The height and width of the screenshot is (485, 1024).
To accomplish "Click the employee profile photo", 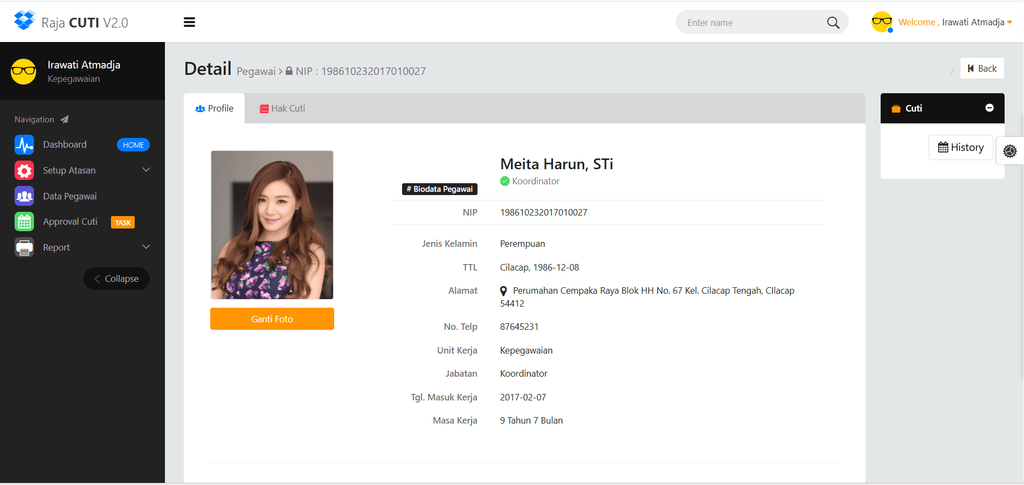I will coord(272,225).
